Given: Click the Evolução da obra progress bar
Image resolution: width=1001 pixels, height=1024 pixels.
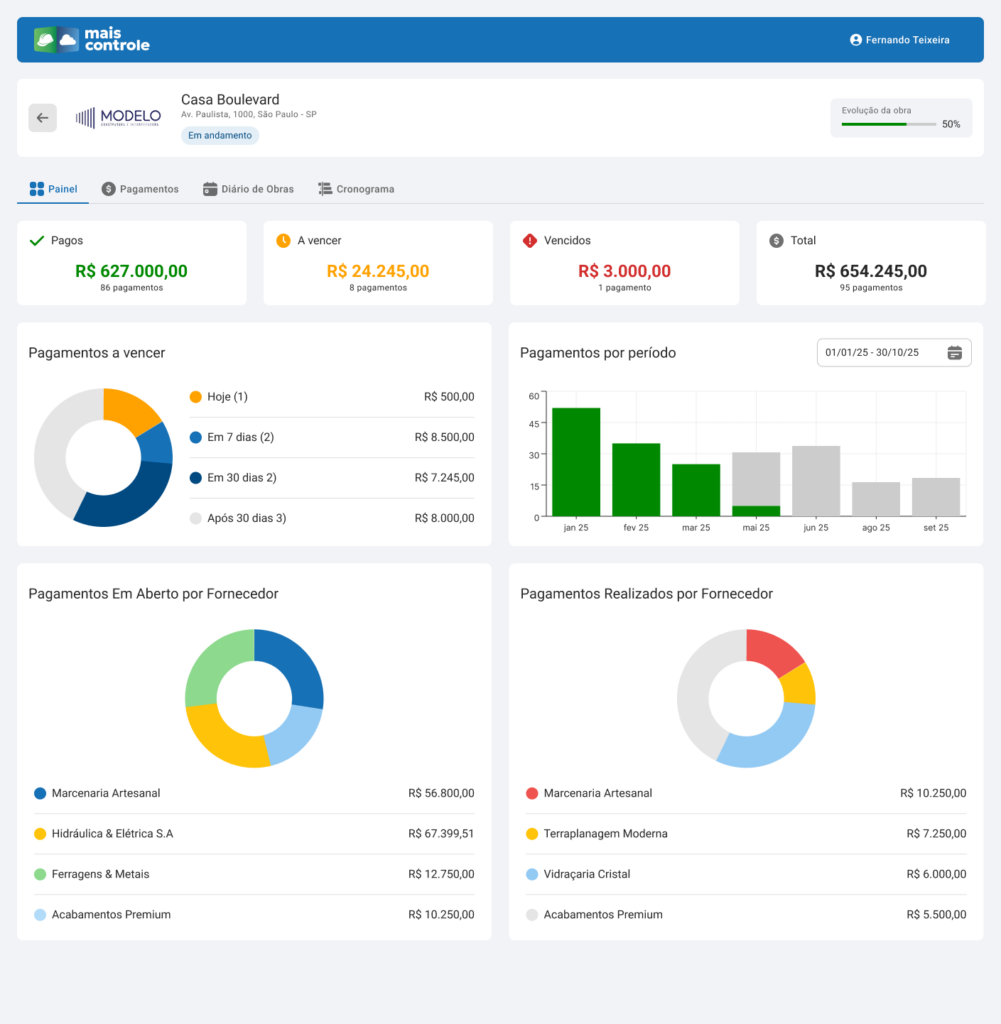Looking at the screenshot, I should [888, 125].
